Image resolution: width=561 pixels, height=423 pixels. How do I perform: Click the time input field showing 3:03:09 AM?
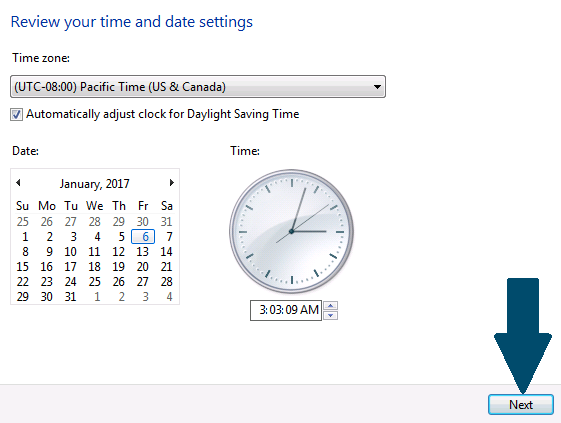coord(286,310)
